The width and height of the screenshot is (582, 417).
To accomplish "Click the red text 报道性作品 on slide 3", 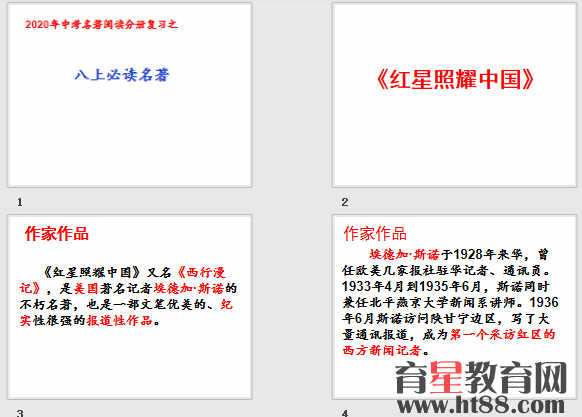I will point(120,320).
